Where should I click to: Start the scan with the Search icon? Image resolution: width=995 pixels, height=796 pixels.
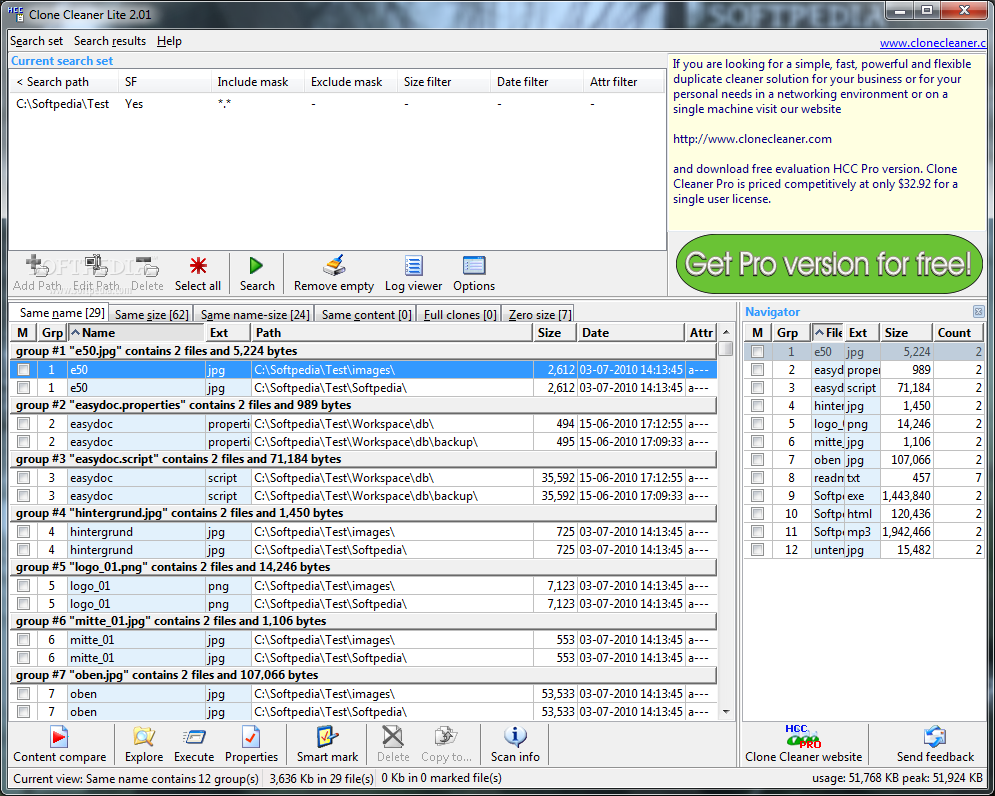(x=257, y=266)
